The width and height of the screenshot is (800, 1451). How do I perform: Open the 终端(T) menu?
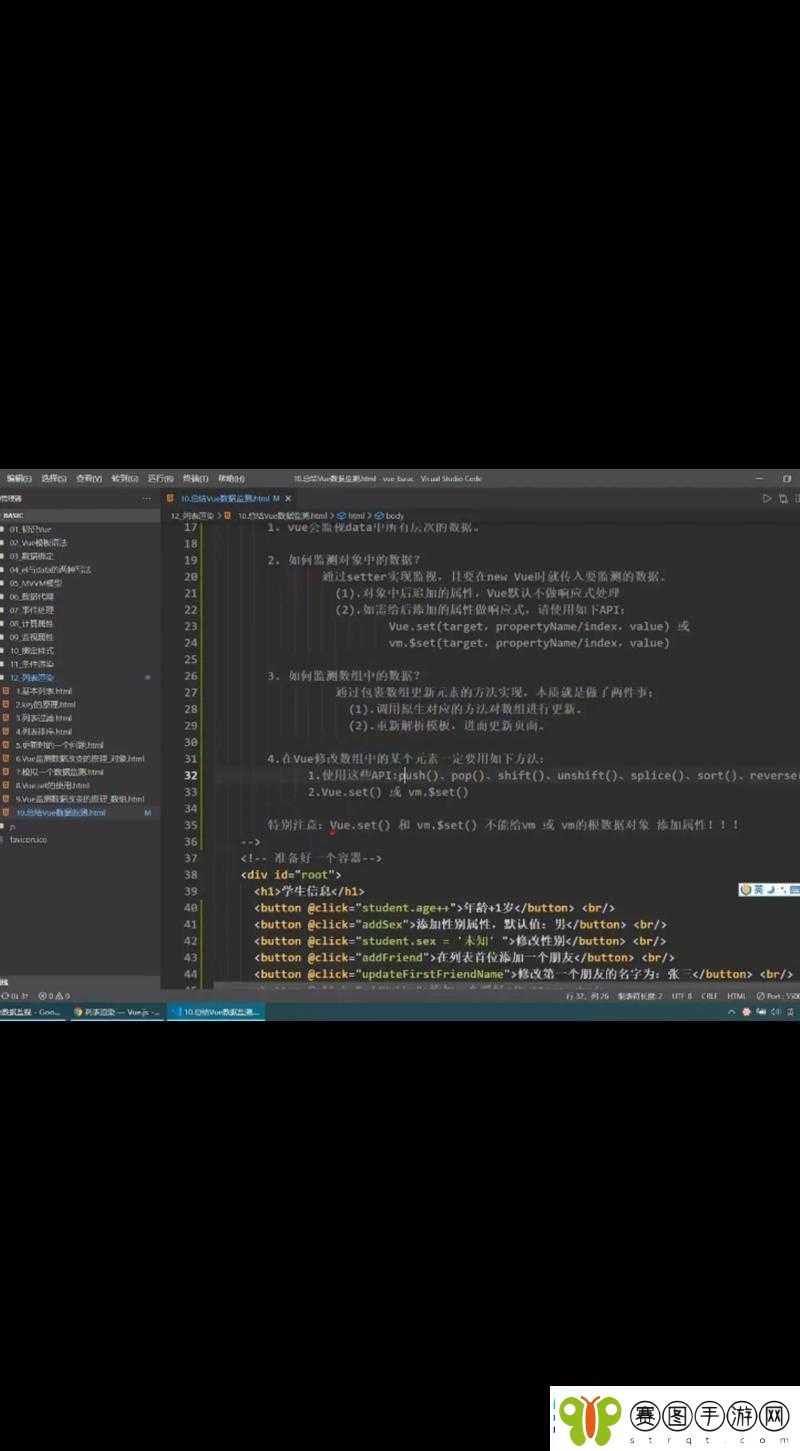195,478
